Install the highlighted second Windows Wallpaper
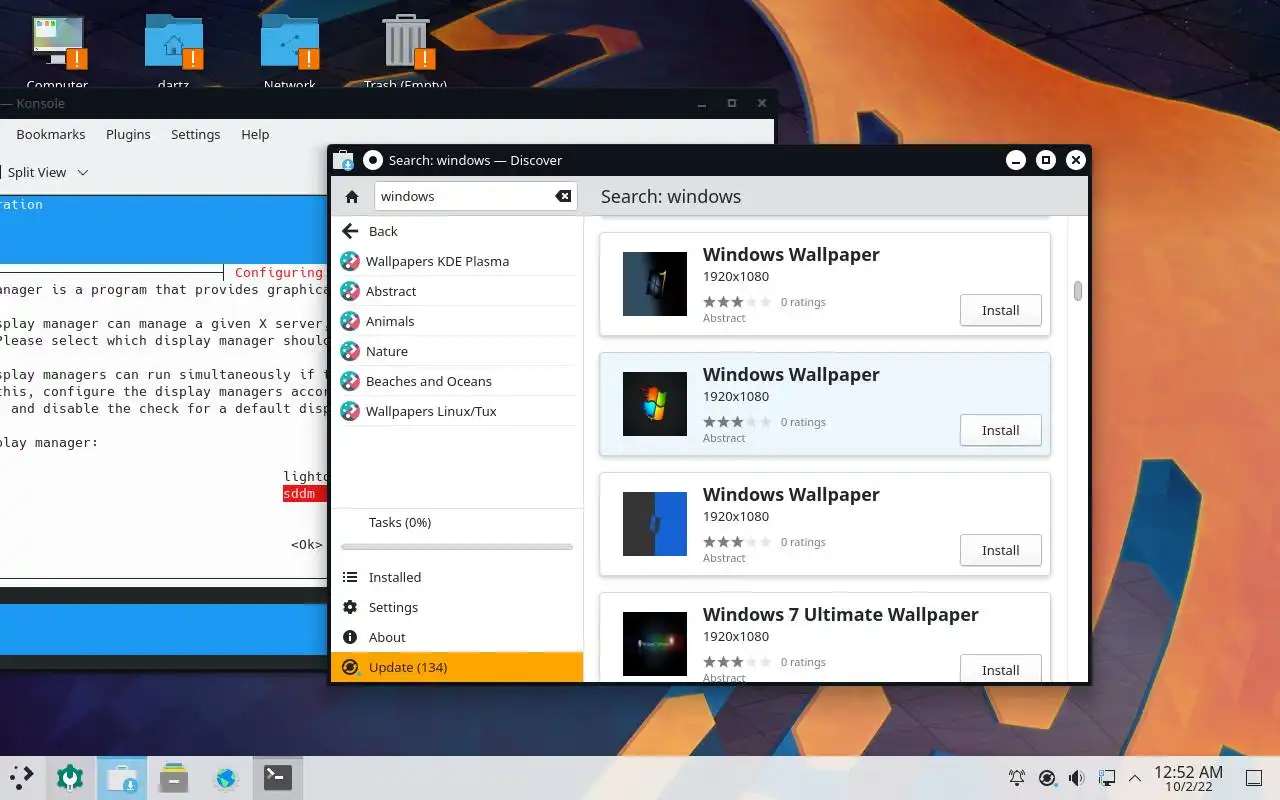Viewport: 1280px width, 800px height. point(1000,430)
